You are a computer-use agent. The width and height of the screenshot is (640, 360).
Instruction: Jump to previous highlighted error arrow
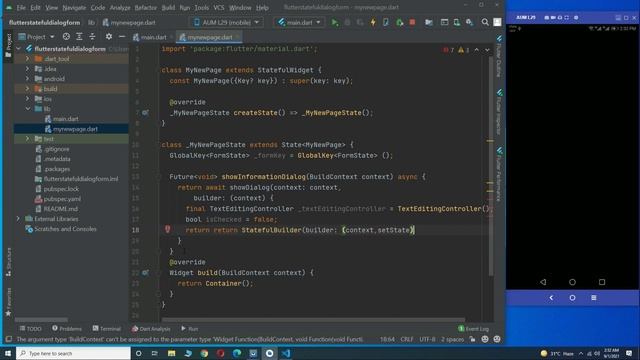click(x=476, y=50)
